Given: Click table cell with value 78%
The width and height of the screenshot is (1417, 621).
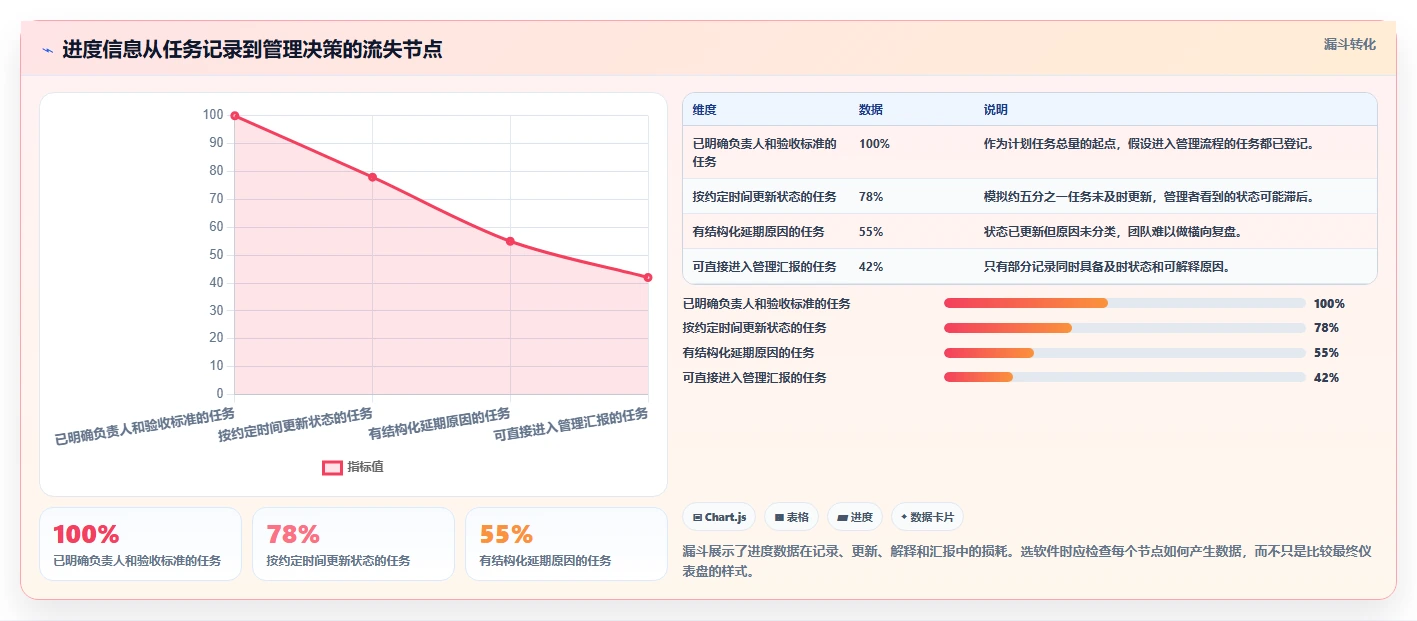Looking at the screenshot, I should (x=870, y=197).
